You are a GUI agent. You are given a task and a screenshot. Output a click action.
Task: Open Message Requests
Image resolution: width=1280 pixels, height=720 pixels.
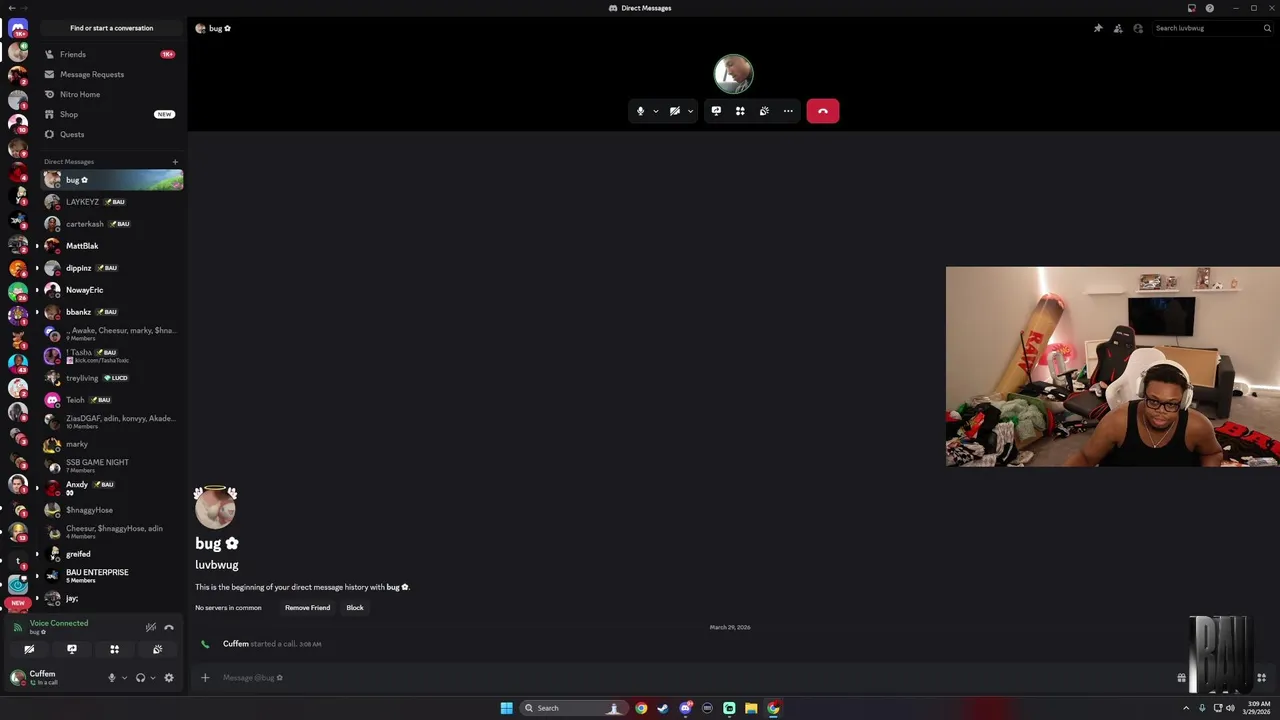point(111,74)
